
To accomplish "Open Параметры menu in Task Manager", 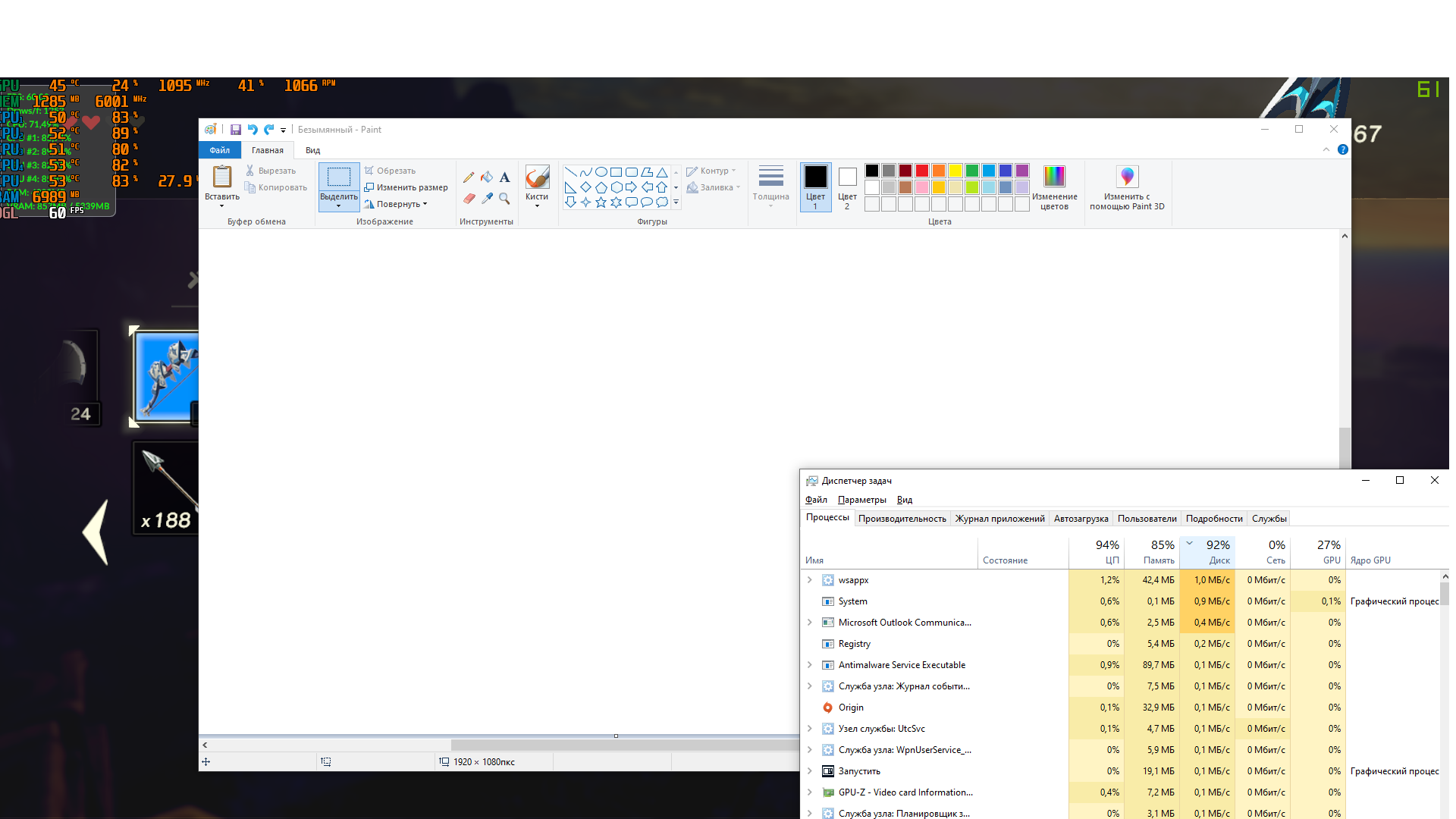I will pos(861,500).
